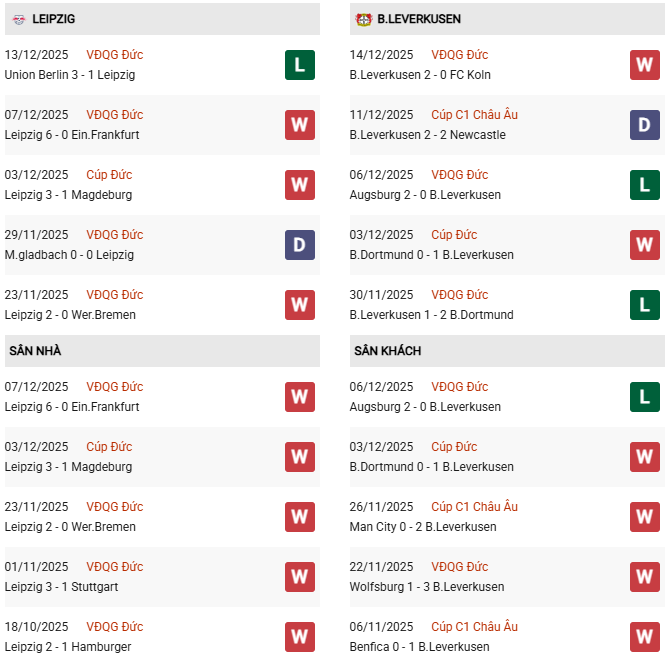Click the Bayer Leverkusen club crest
The image size is (666, 660).
[363, 19]
